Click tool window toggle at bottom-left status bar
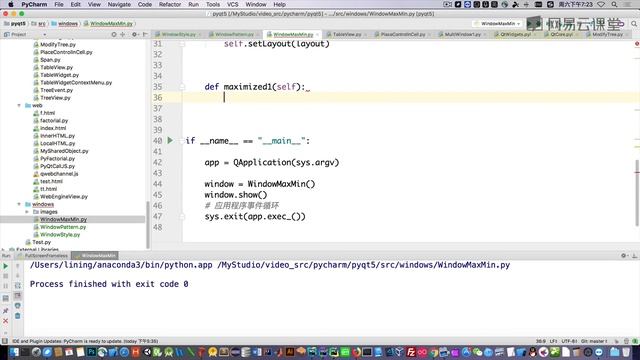Screen dimensions: 640x360 (4, 341)
